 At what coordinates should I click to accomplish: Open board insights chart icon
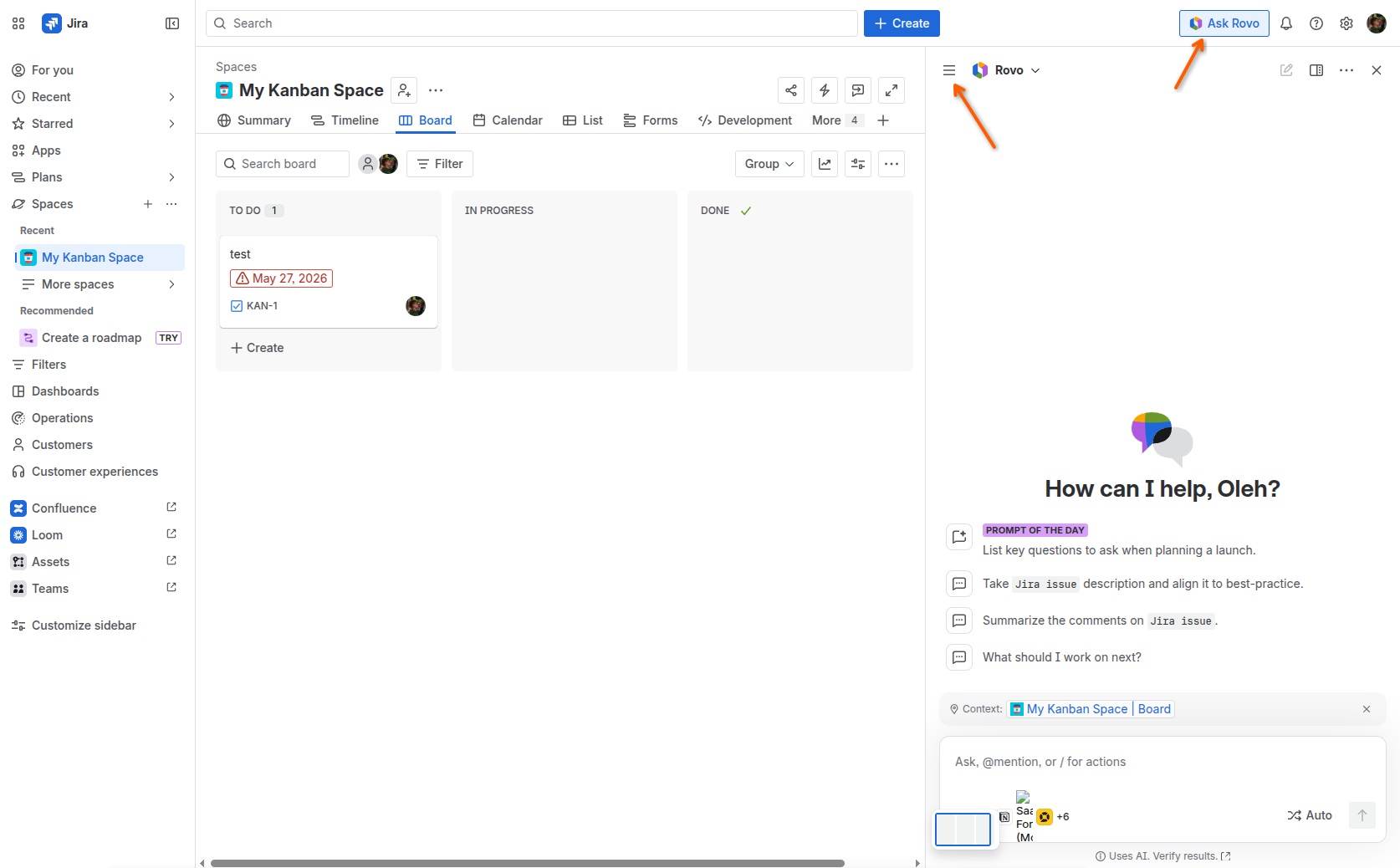pyautogui.click(x=825, y=164)
